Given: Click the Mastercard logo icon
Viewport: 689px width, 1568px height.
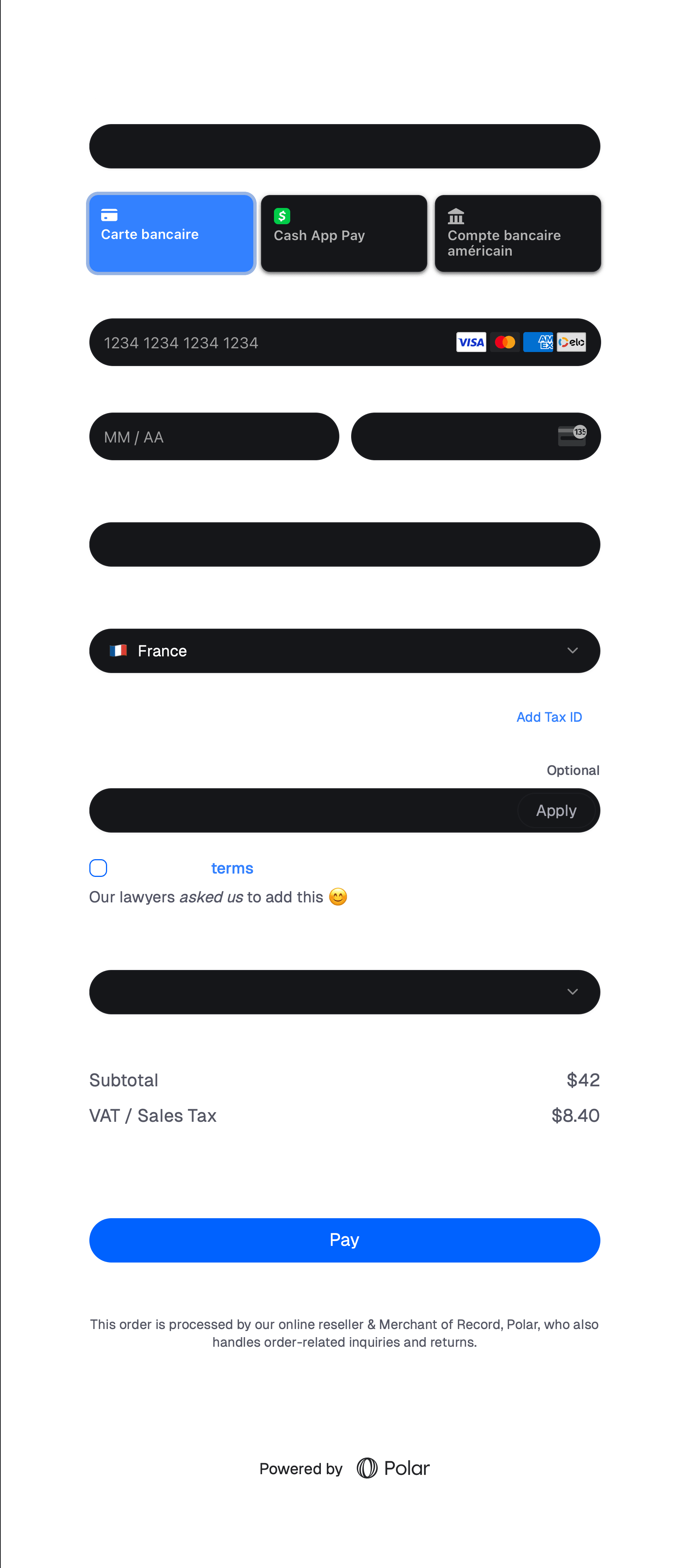Looking at the screenshot, I should pos(505,342).
